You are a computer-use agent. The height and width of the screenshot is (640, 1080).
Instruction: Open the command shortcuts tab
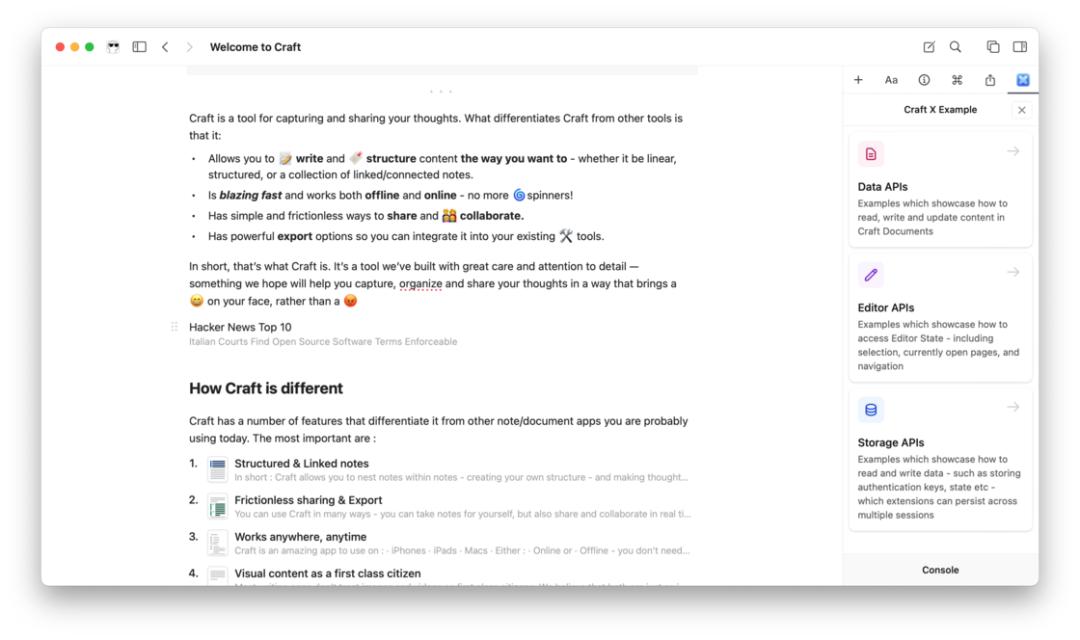click(x=957, y=80)
